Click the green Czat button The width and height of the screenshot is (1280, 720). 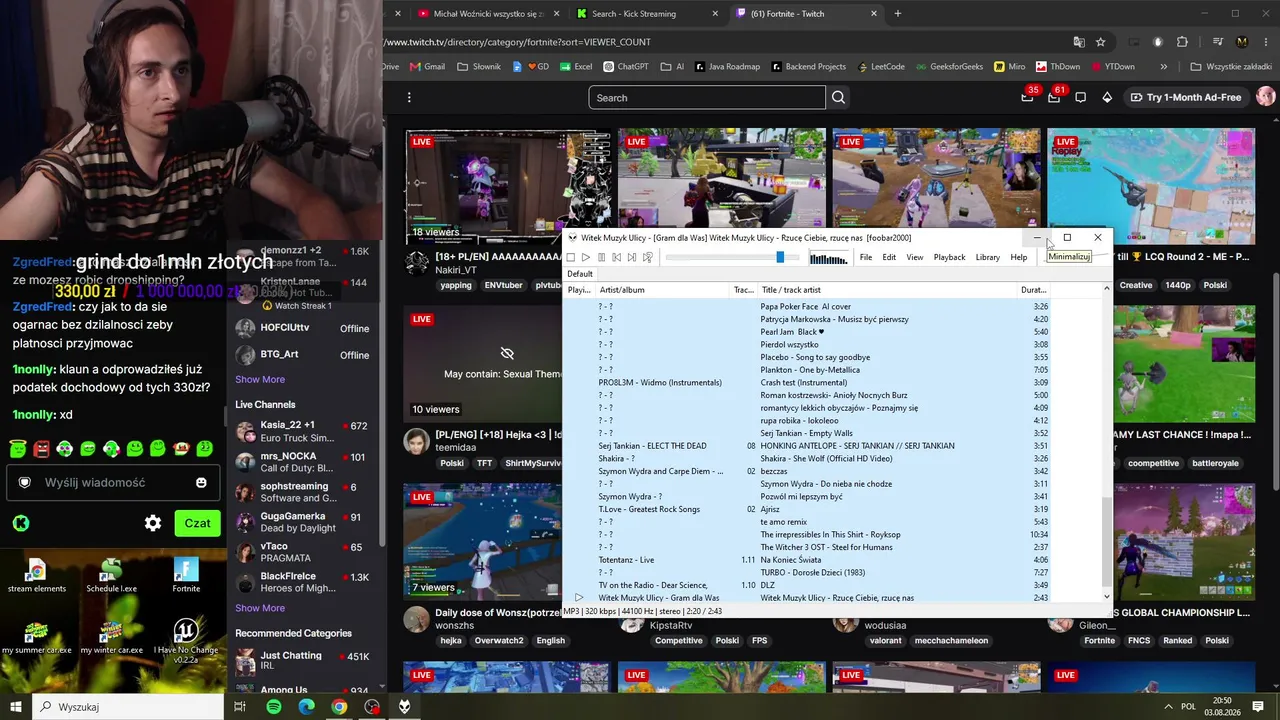point(197,523)
